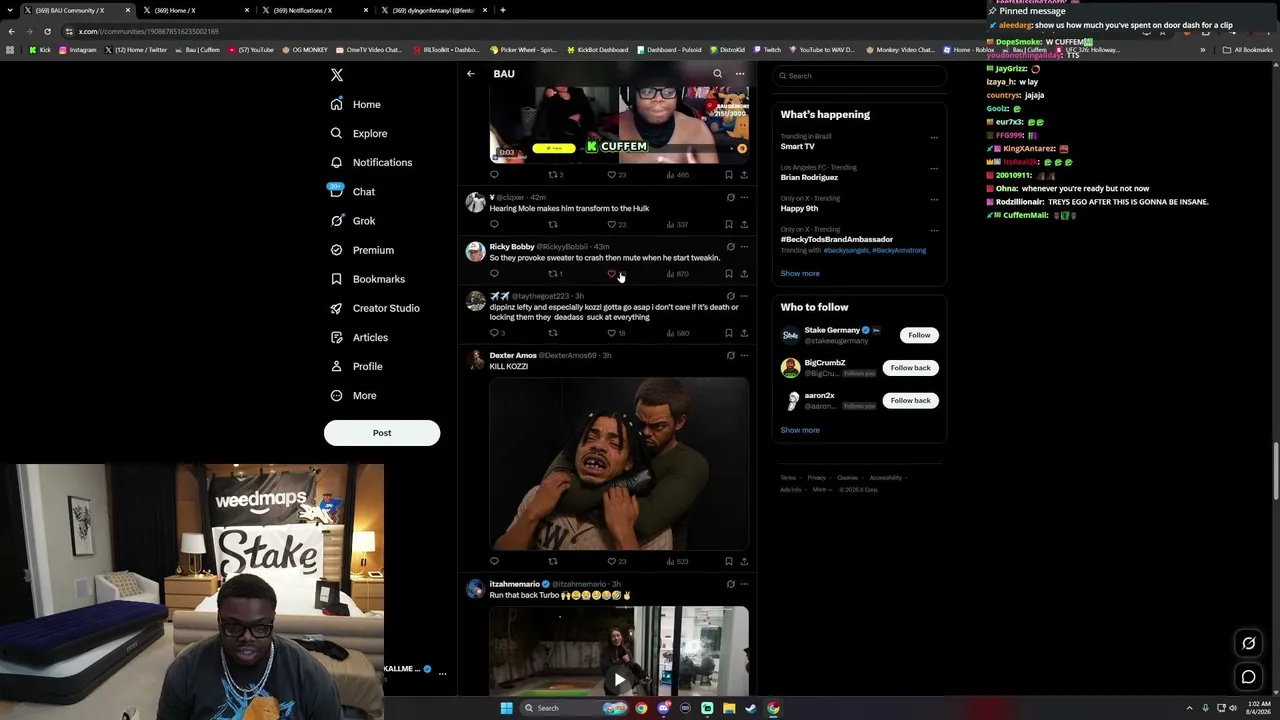Repost Dexter Amos's KILL KOZZI post
Image resolution: width=1280 pixels, height=720 pixels.
pos(553,562)
